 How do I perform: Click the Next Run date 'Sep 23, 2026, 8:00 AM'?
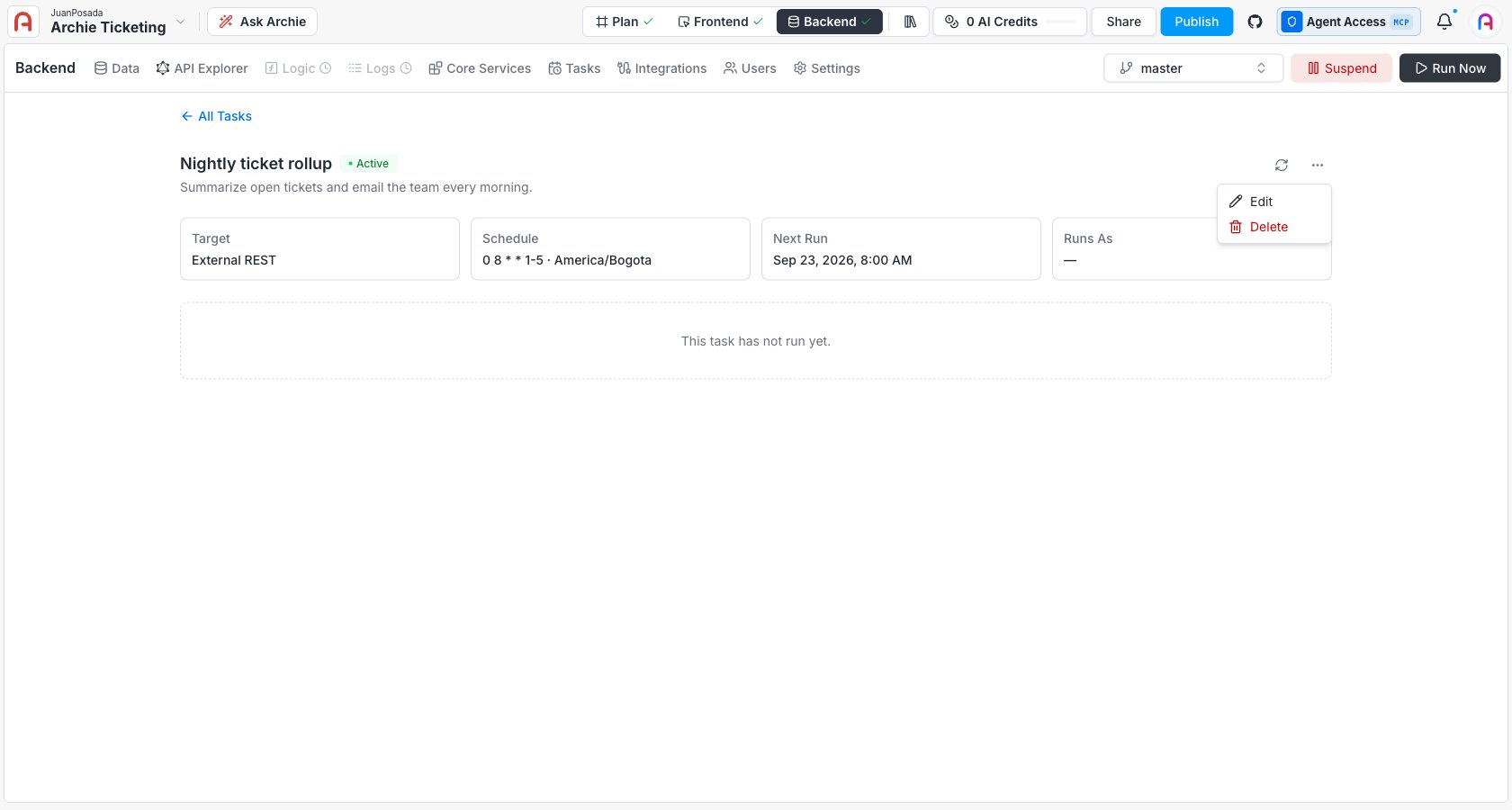click(x=842, y=260)
